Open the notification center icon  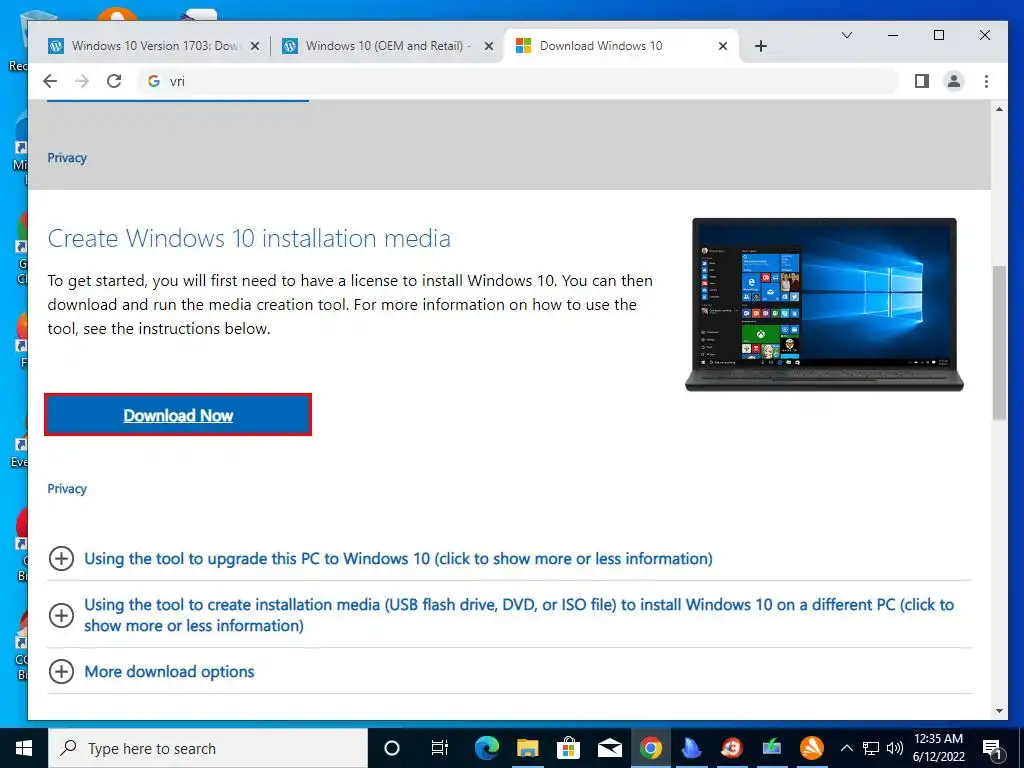click(x=992, y=748)
